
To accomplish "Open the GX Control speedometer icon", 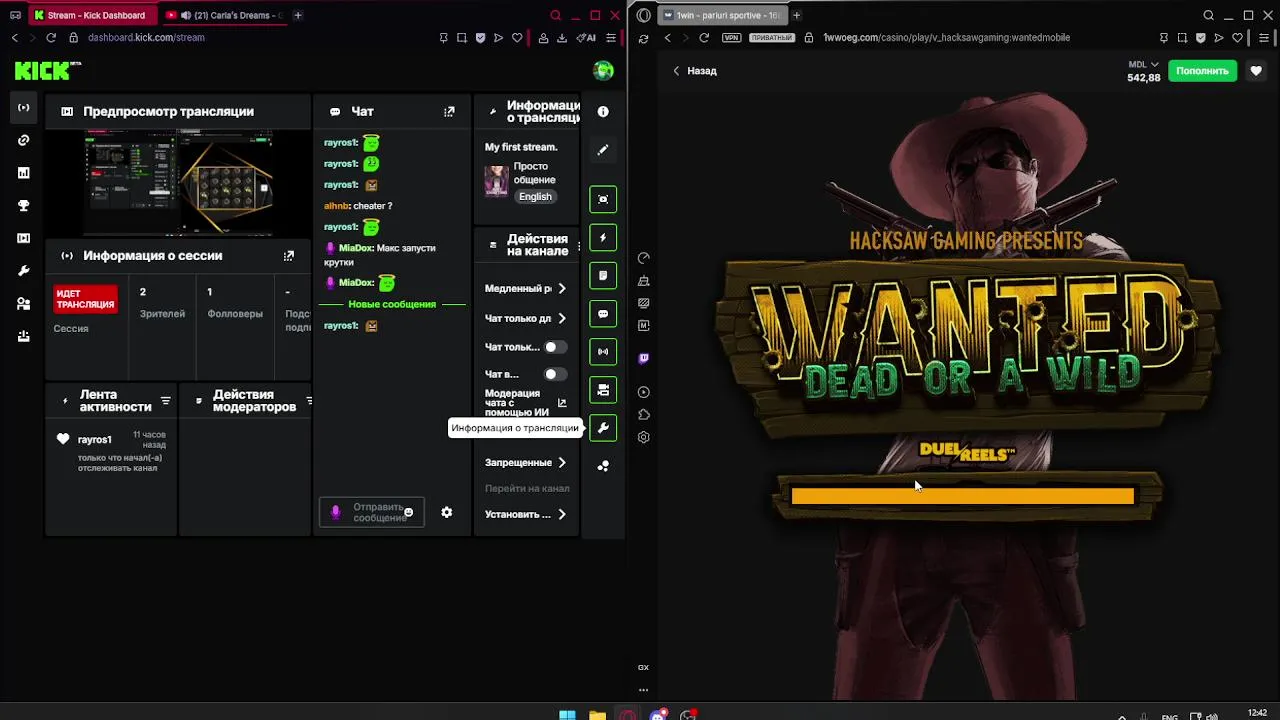I will [643, 258].
